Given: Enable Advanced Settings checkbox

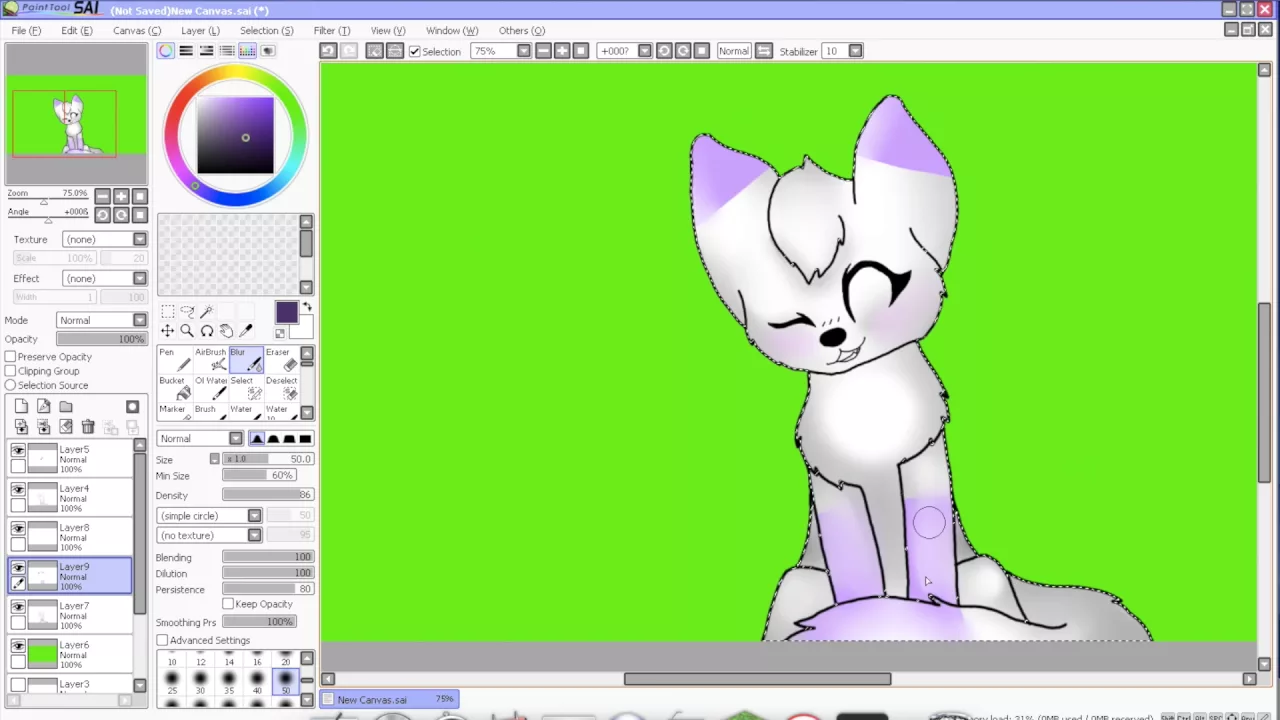Looking at the screenshot, I should pos(162,640).
